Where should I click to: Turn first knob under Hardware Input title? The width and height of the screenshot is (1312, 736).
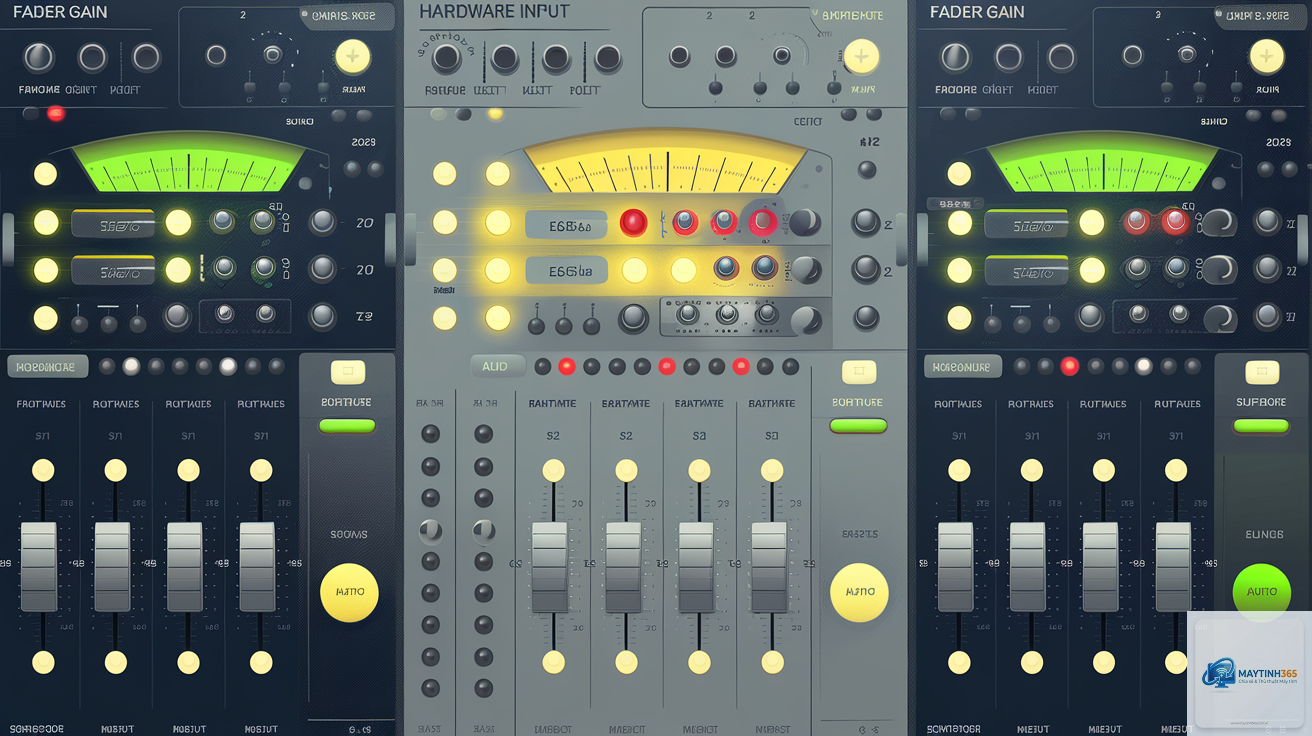tap(447, 59)
